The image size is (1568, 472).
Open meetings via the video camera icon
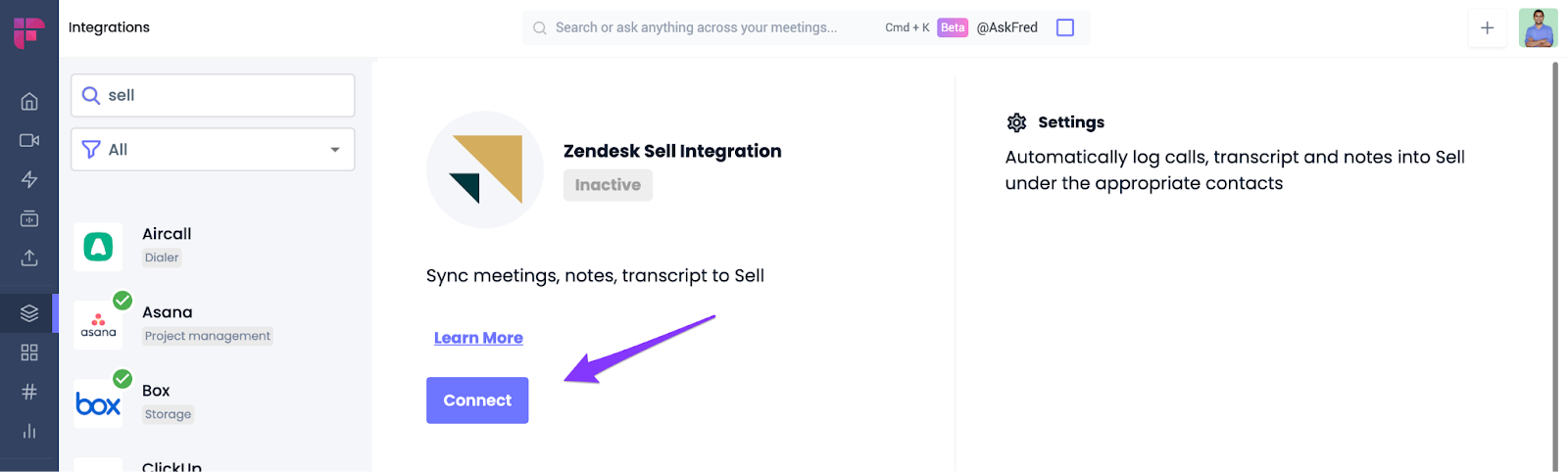click(29, 140)
